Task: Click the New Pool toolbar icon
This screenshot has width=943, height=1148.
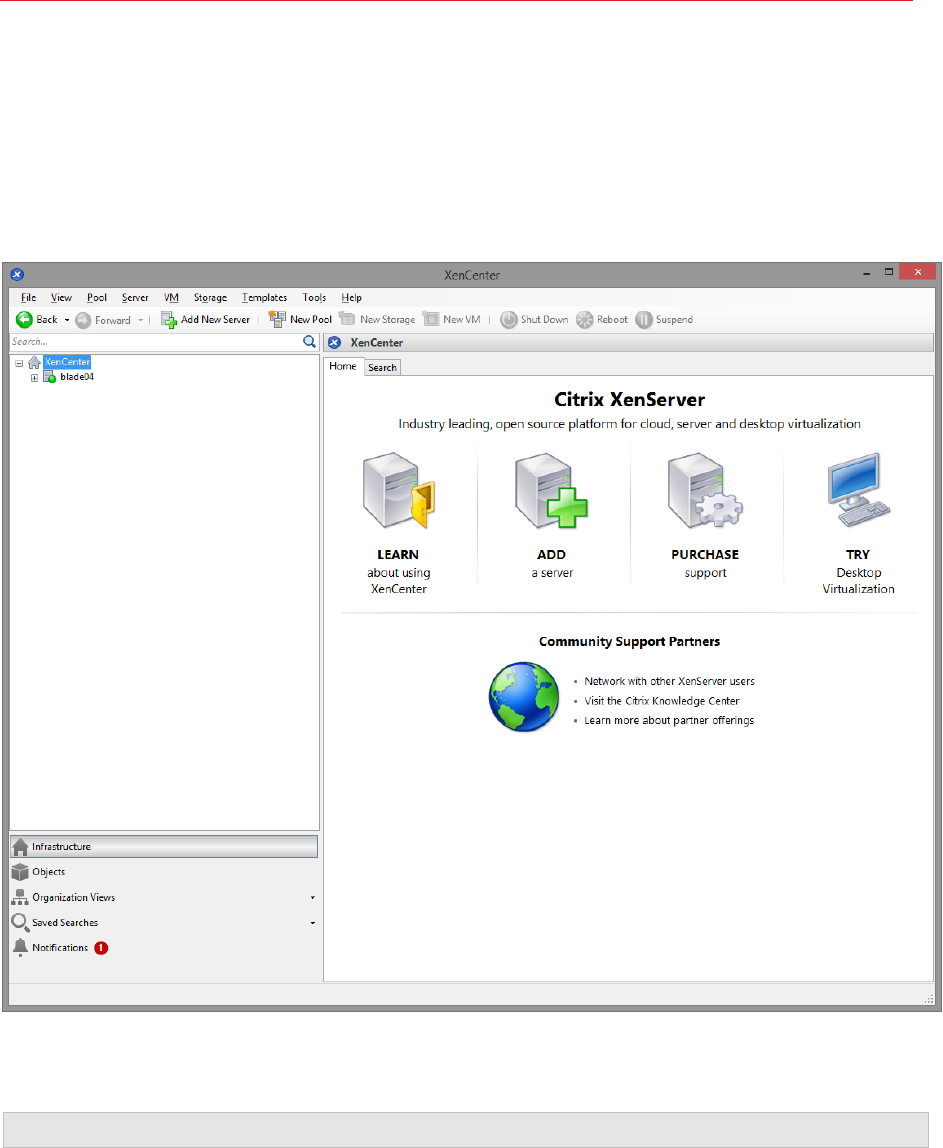Action: click(x=277, y=319)
